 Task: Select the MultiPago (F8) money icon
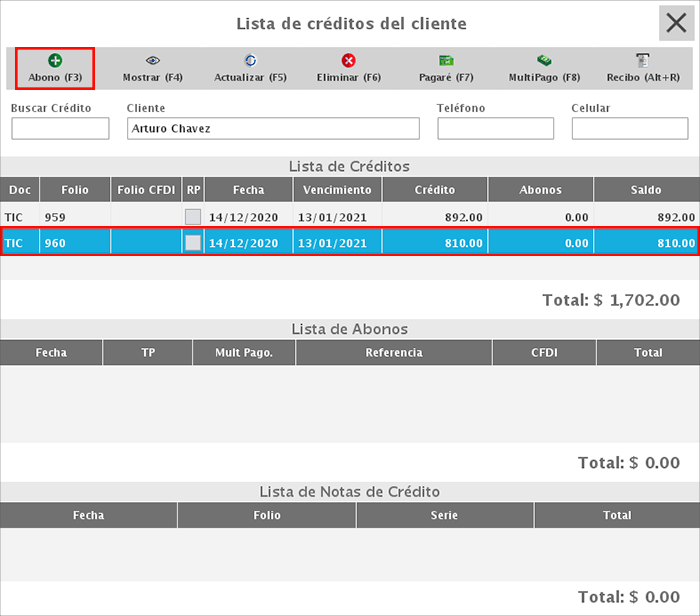coord(544,60)
